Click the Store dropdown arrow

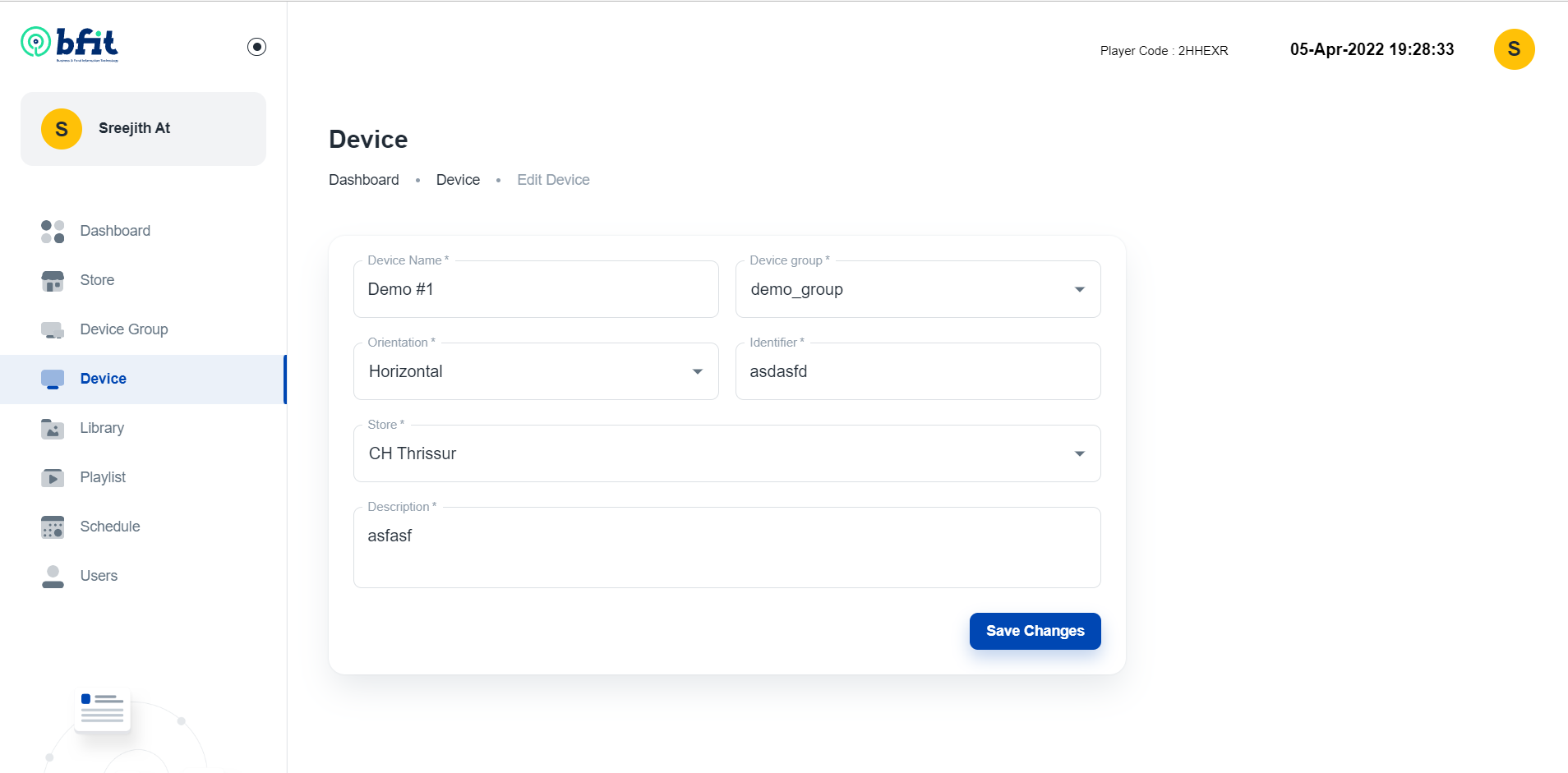(x=1080, y=453)
